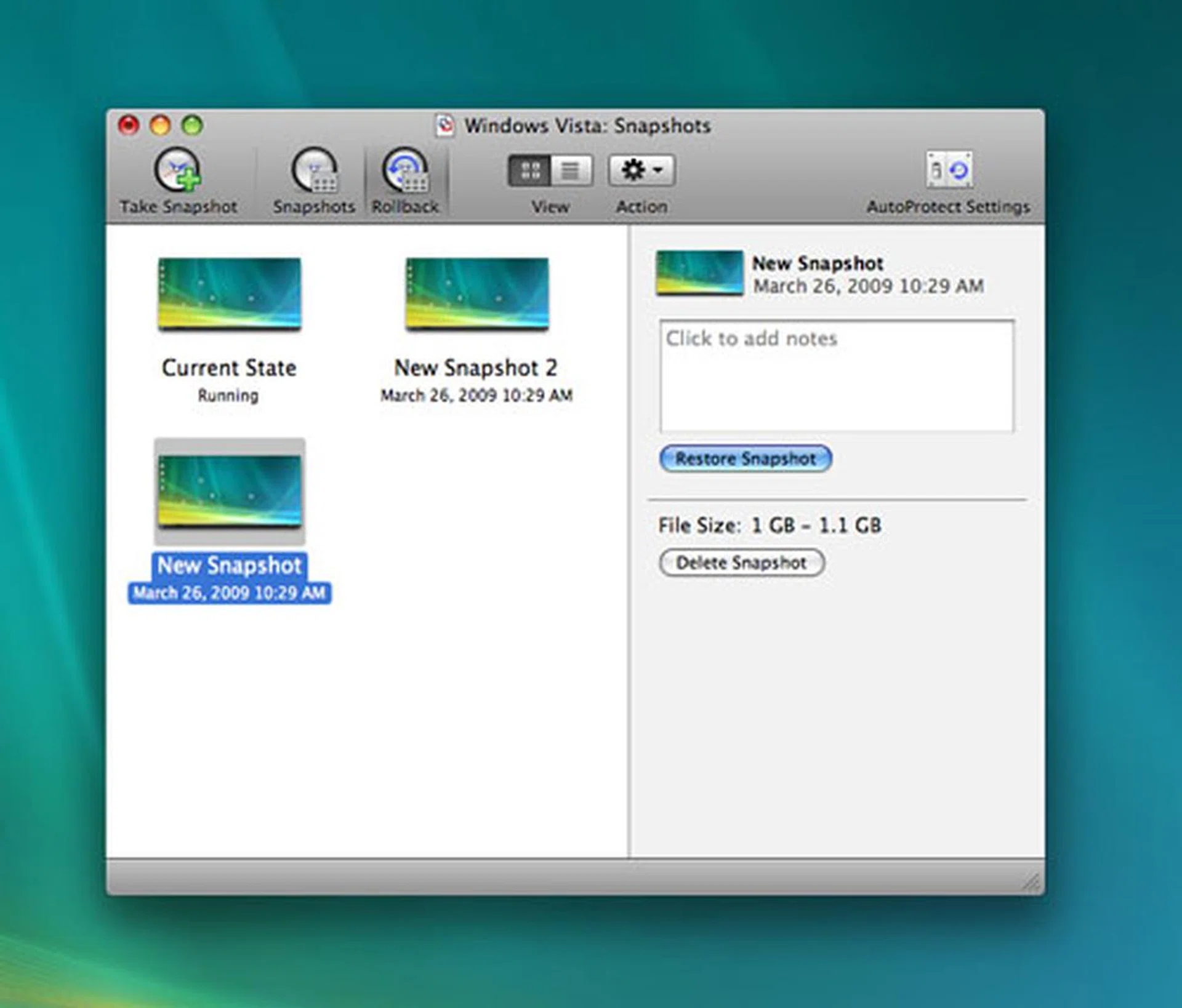Switch View to grid icon mode
Screen dimensions: 1182x1008
[530, 170]
